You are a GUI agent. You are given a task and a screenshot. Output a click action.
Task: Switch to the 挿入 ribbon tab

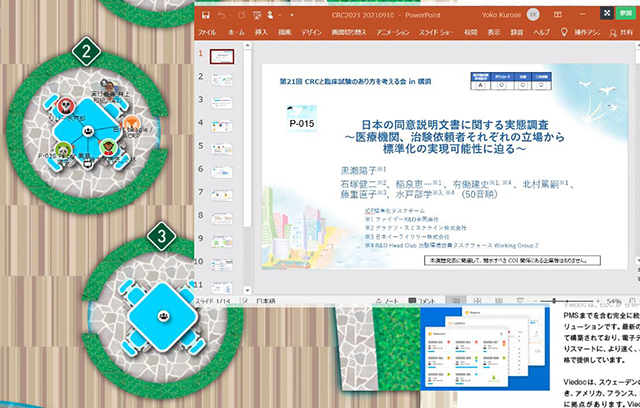pos(261,32)
